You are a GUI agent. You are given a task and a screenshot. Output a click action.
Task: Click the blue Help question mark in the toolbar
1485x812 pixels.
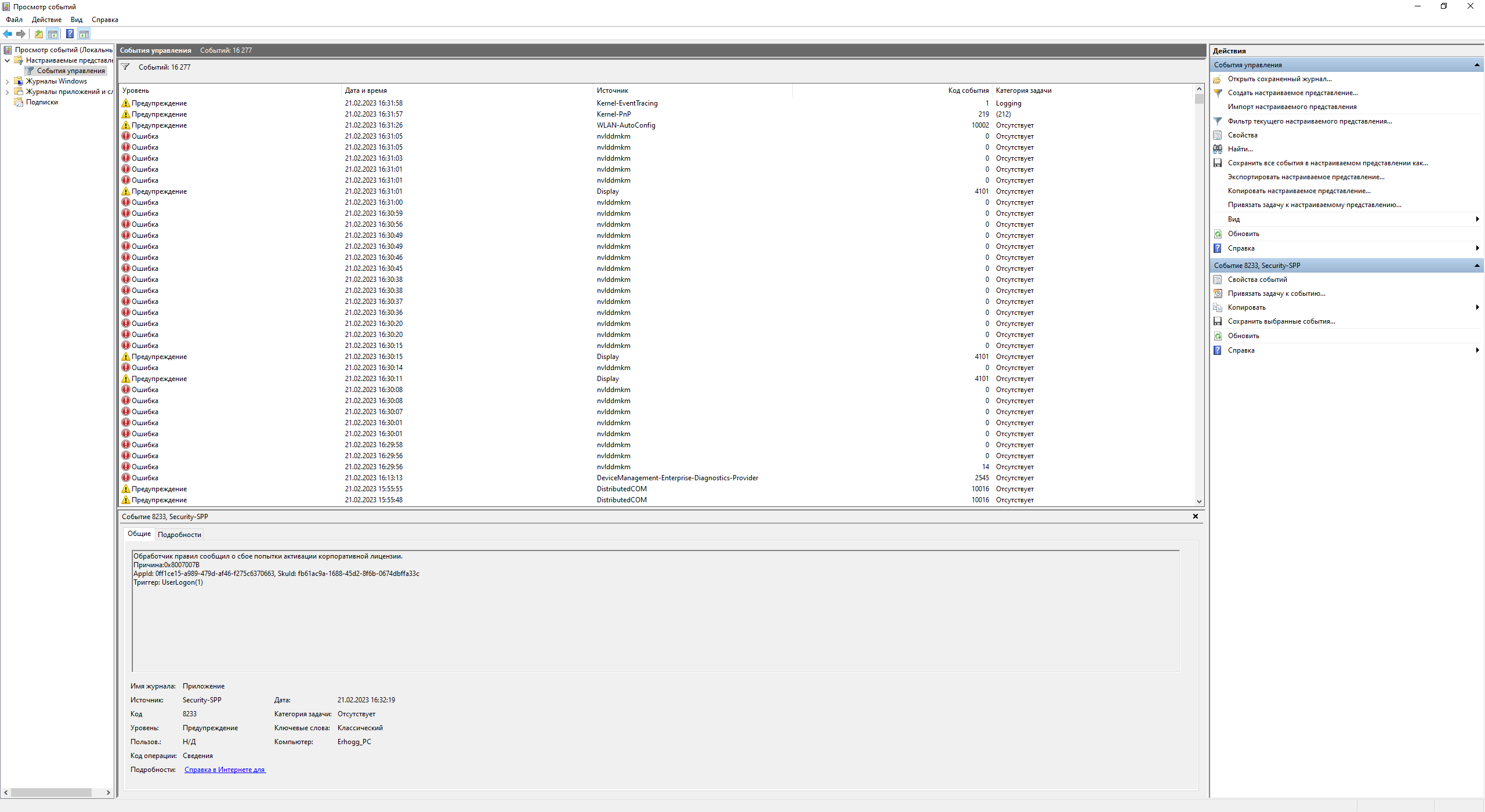pos(70,34)
